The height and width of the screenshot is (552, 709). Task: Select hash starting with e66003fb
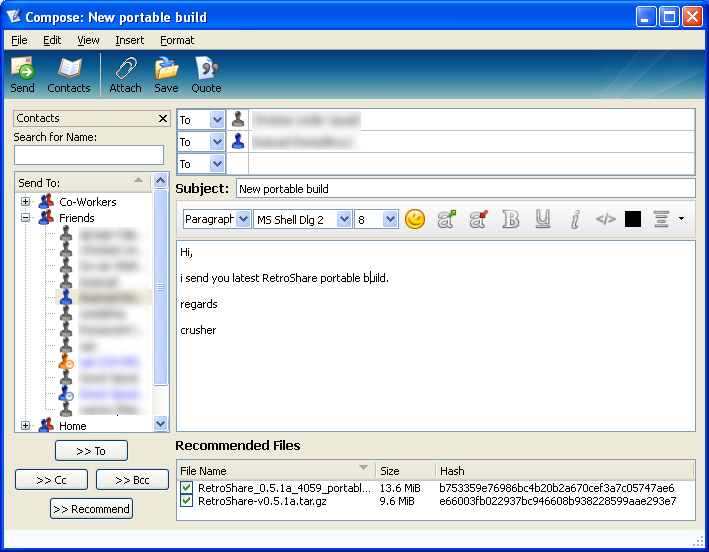pyautogui.click(x=558, y=501)
